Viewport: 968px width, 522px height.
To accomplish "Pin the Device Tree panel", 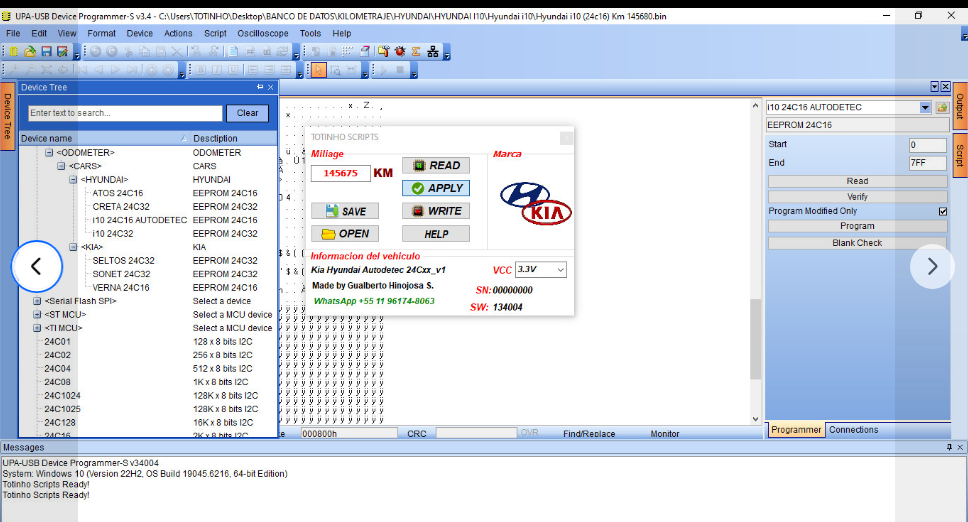I will coord(258,88).
